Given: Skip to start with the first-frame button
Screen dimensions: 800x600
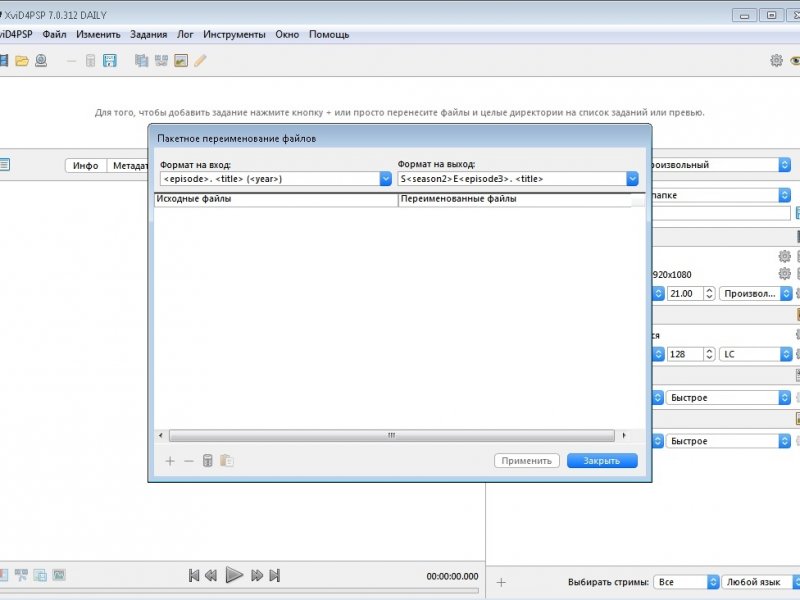Looking at the screenshot, I should click(194, 576).
